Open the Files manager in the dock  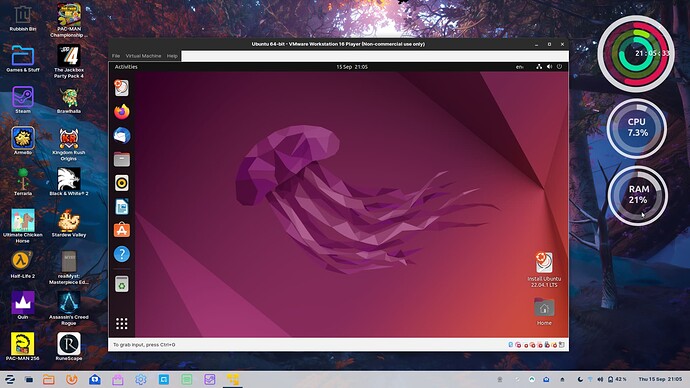(122, 159)
